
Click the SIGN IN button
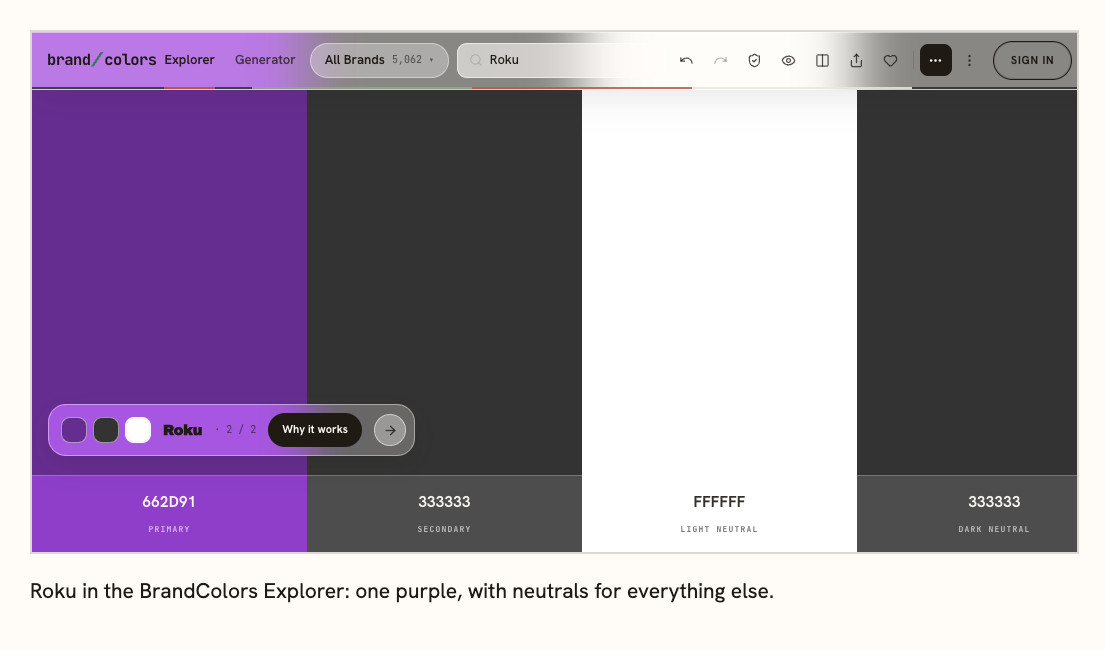click(x=1032, y=61)
